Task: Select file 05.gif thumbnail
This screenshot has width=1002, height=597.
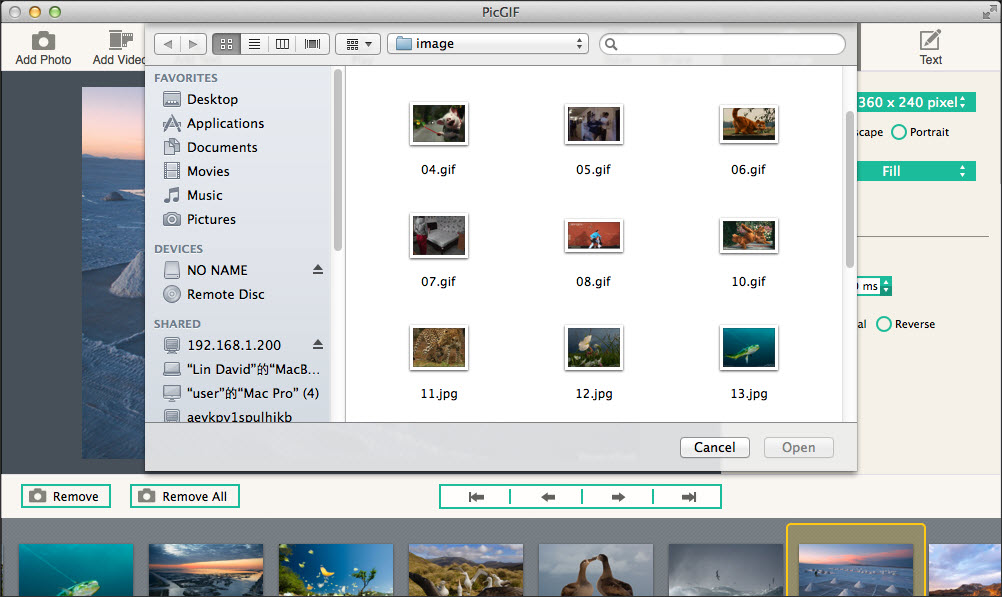Action: [594, 124]
